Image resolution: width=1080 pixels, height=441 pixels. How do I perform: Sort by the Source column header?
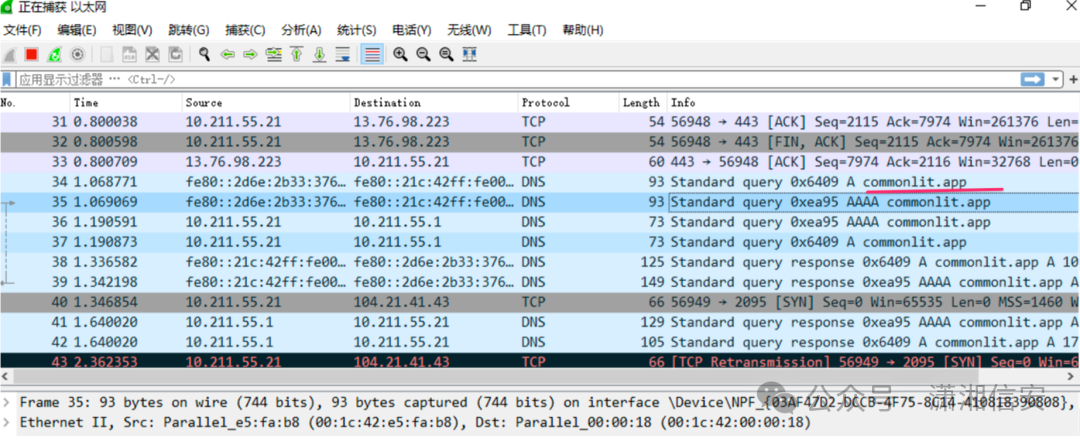266,103
